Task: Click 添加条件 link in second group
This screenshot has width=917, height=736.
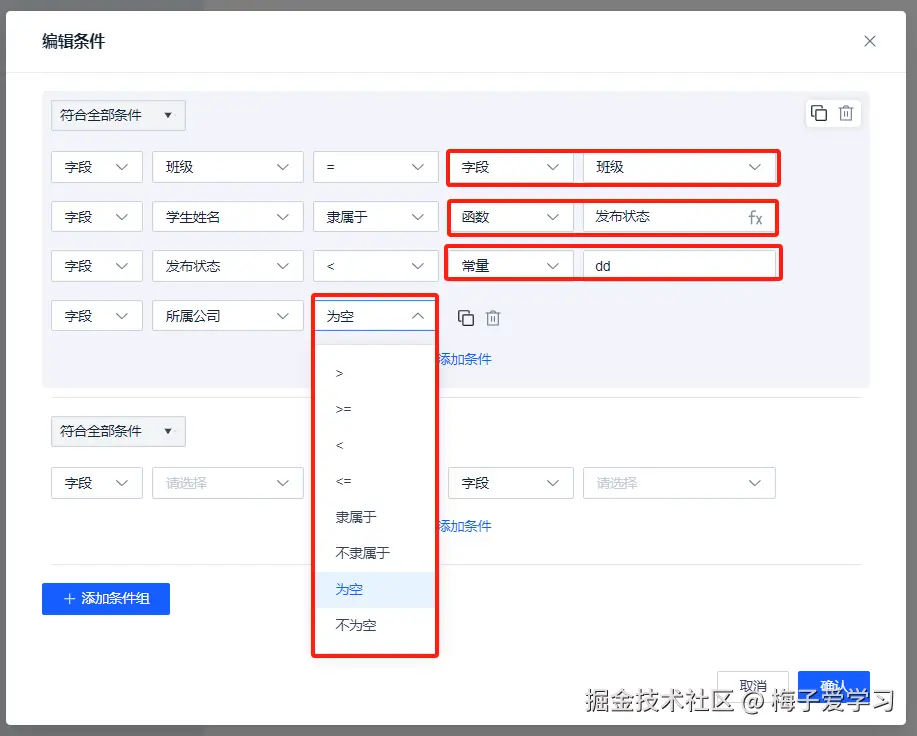Action: (465, 526)
